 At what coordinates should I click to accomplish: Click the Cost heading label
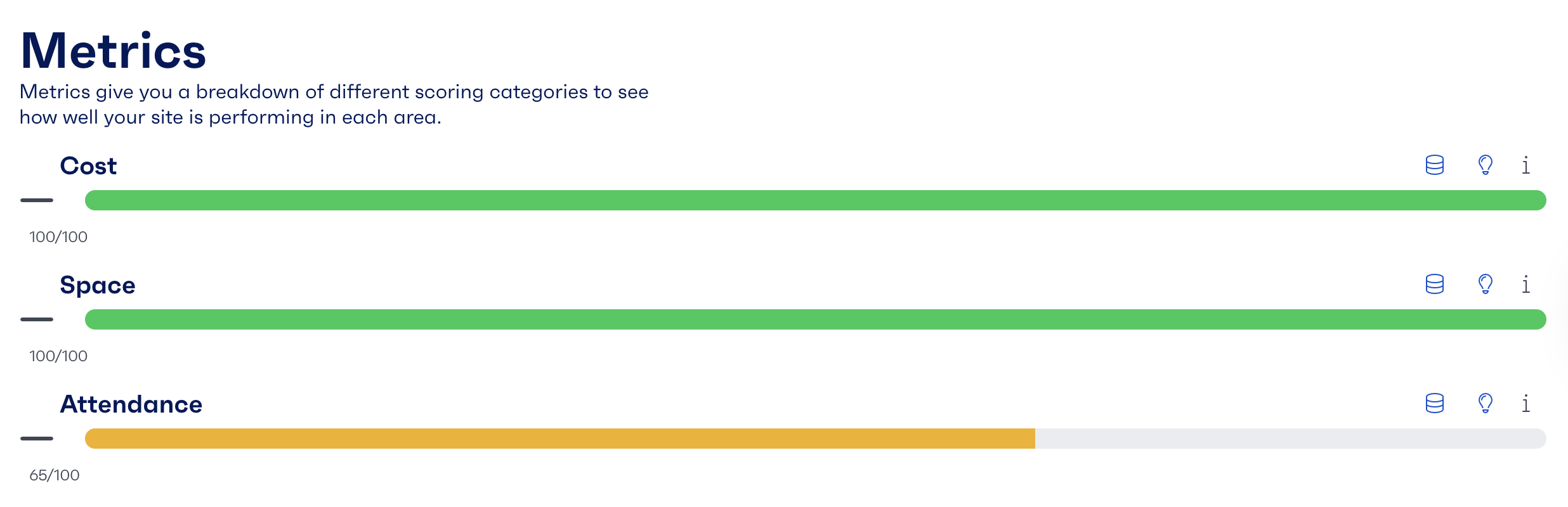point(88,166)
